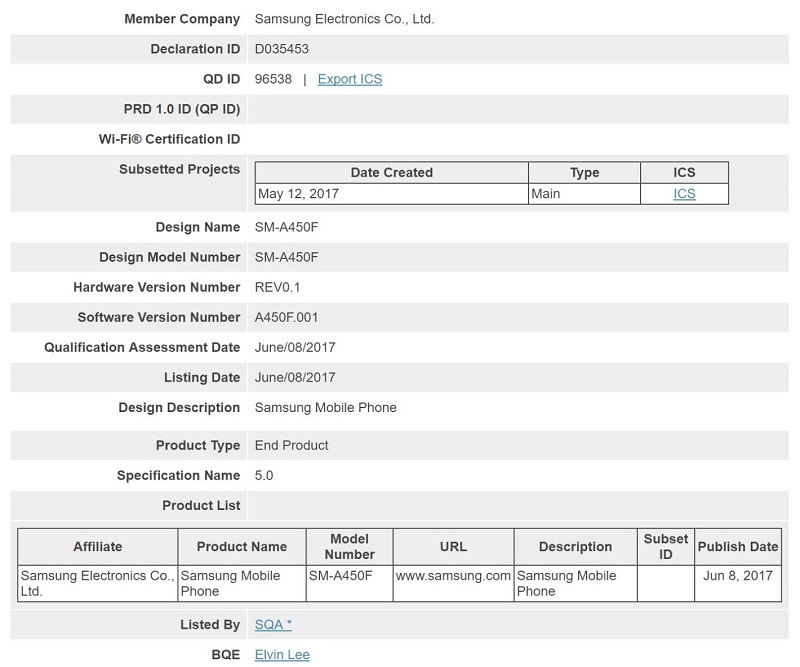Select Design Model Number value SM-A450F

(x=286, y=257)
